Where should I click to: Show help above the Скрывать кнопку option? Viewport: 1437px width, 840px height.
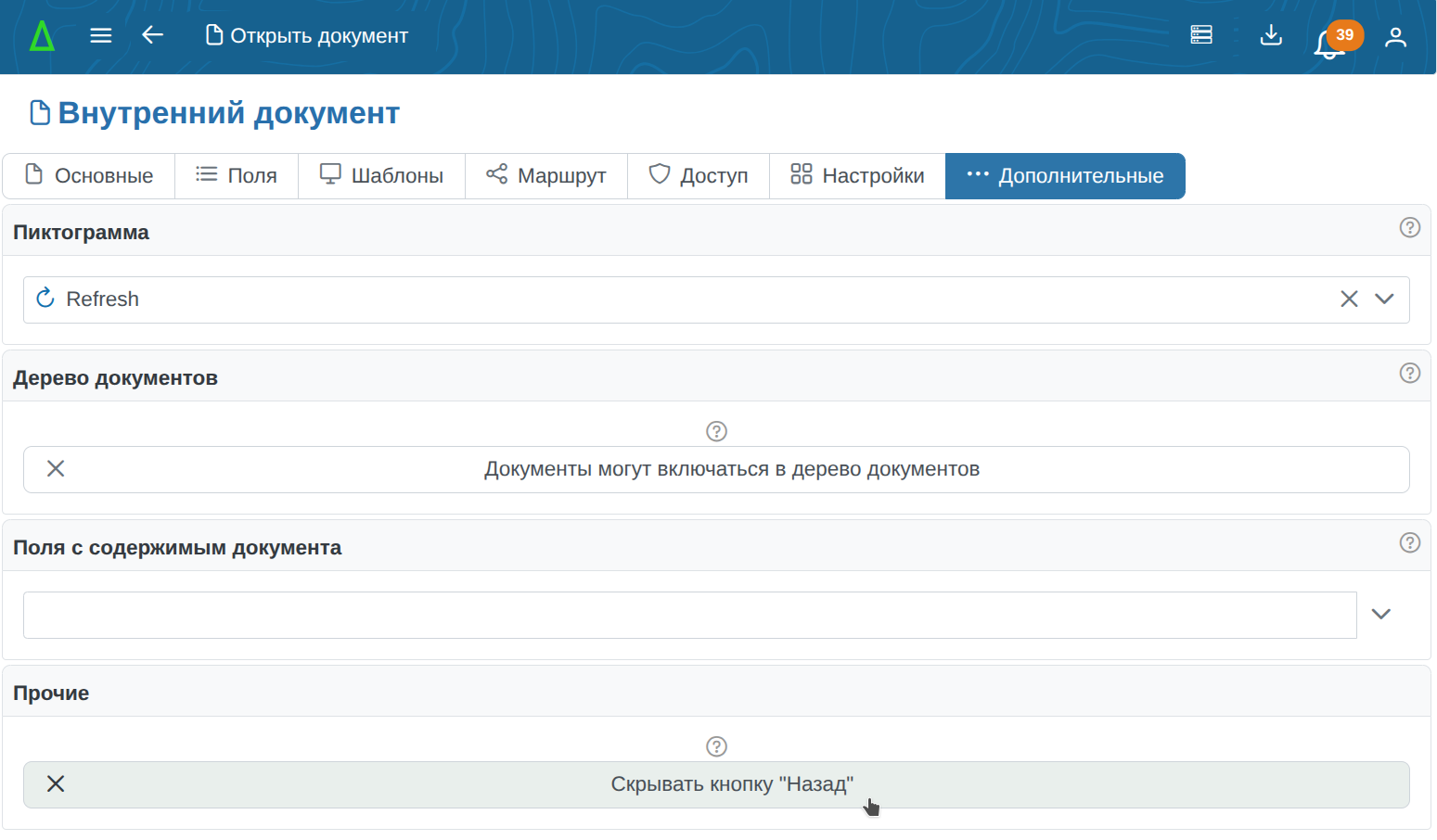pos(716,746)
